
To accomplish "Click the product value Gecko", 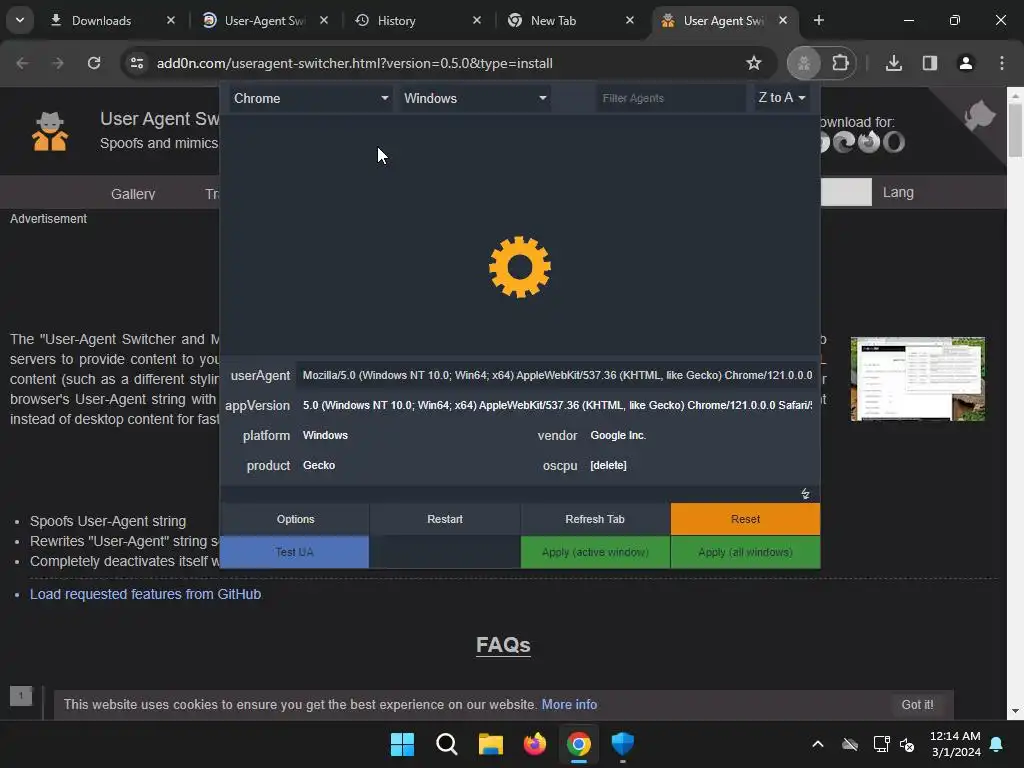I will 319,466.
